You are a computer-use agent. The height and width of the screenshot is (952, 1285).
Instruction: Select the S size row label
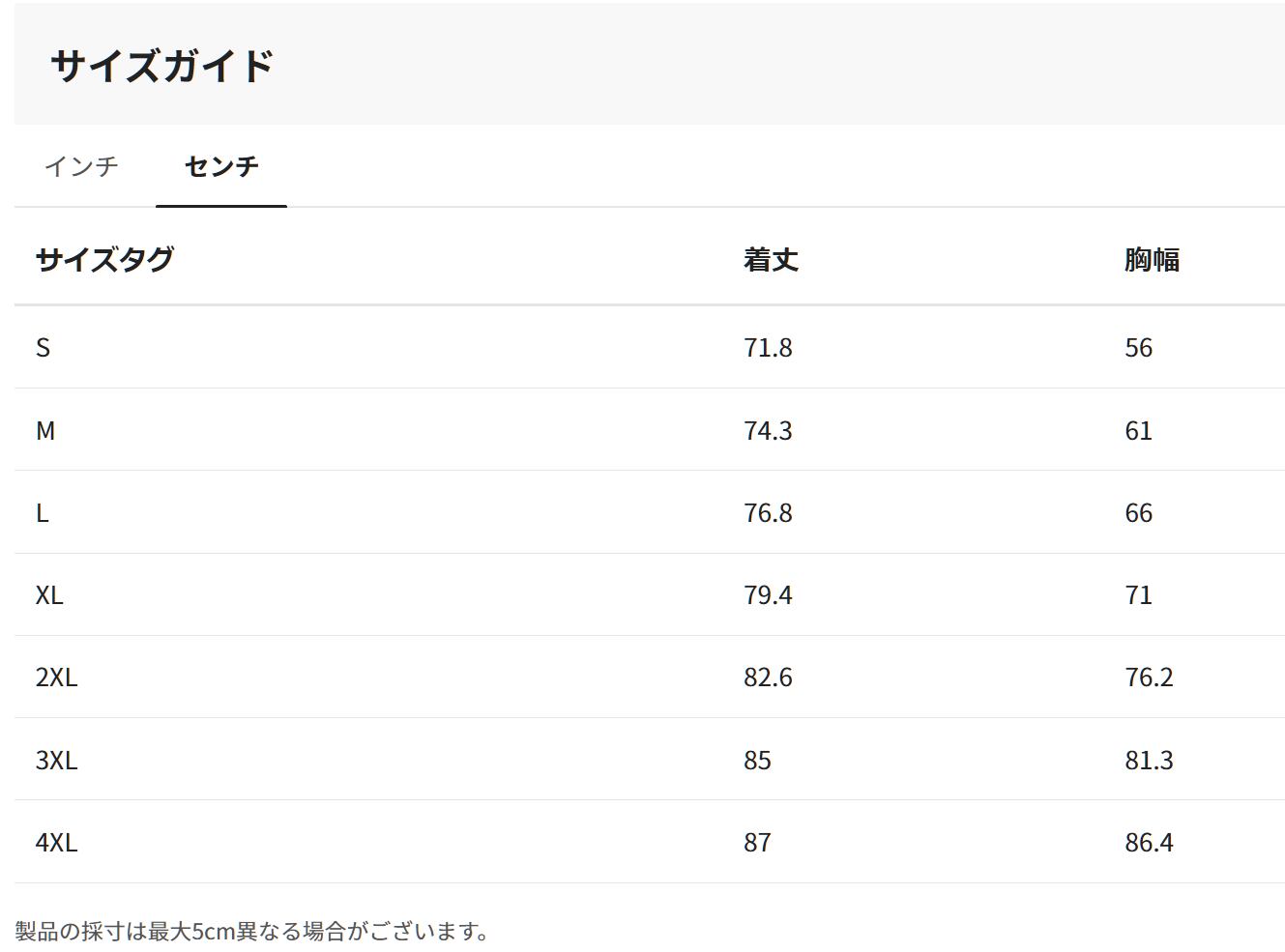pos(43,348)
